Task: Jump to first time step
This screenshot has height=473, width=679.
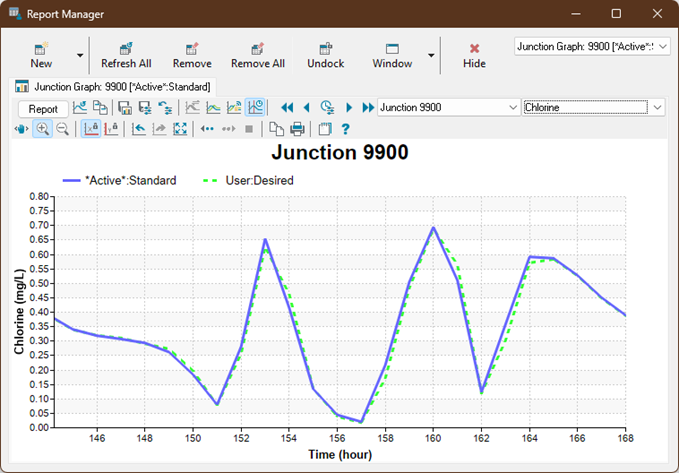Action: tap(287, 107)
